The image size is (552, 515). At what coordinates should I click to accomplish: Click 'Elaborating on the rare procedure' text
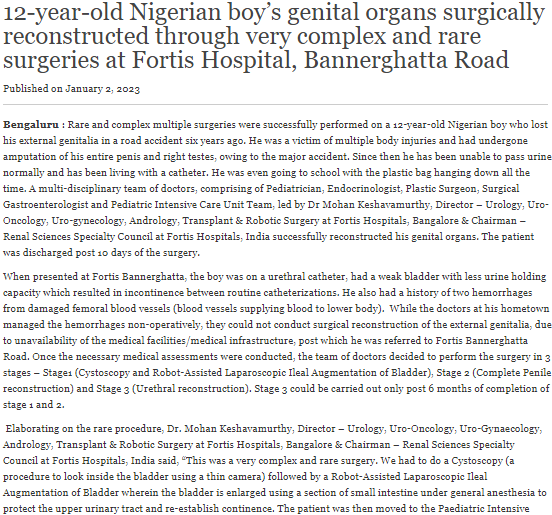coord(83,428)
